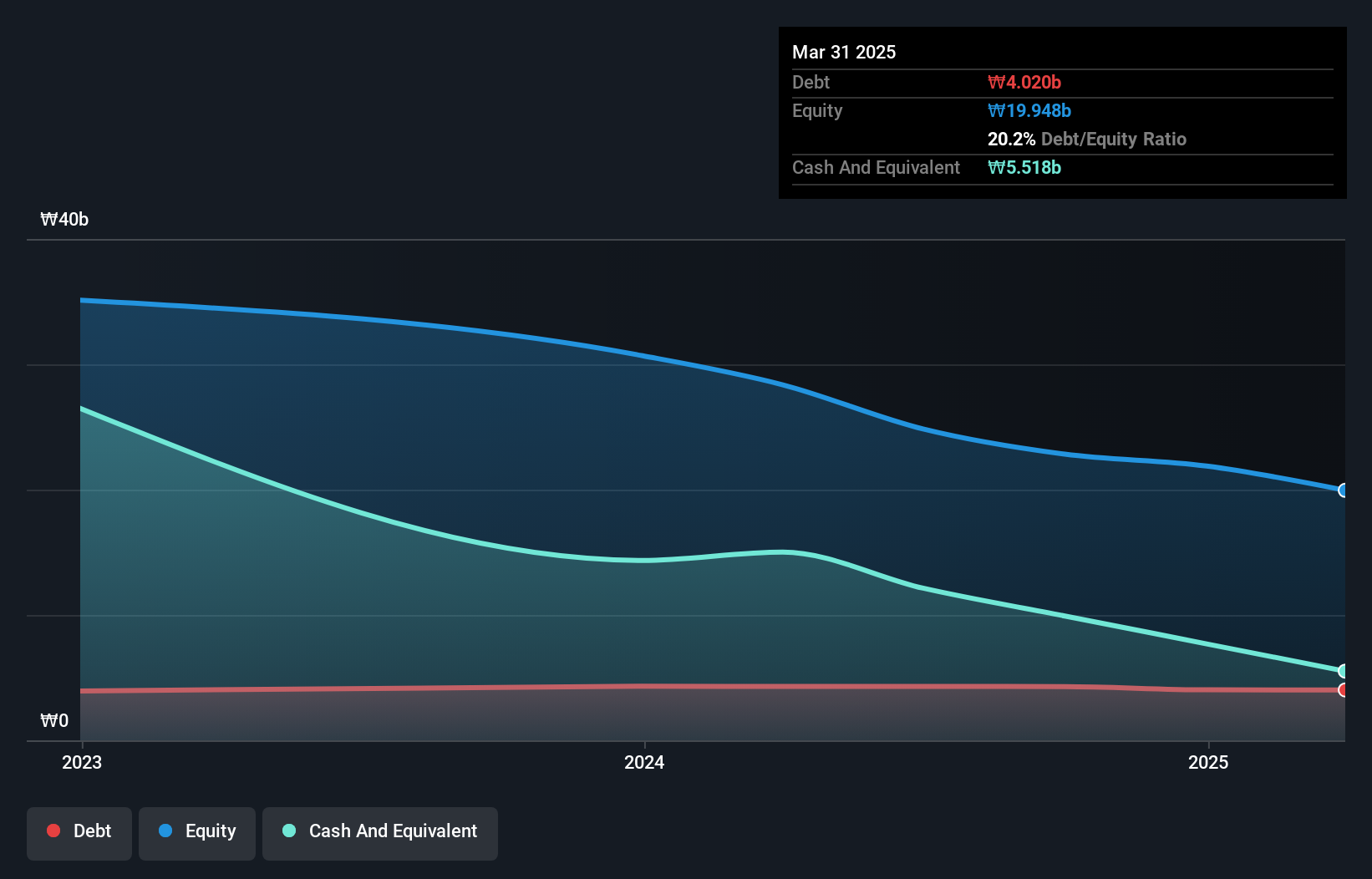Click the ₩40b y-axis label

64,220
